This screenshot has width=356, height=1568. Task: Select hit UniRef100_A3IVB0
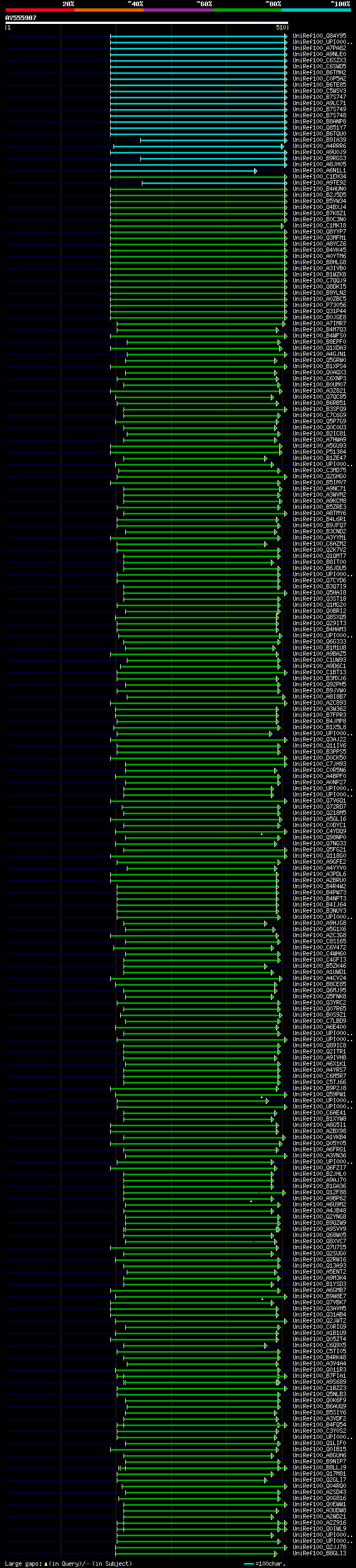319,269
